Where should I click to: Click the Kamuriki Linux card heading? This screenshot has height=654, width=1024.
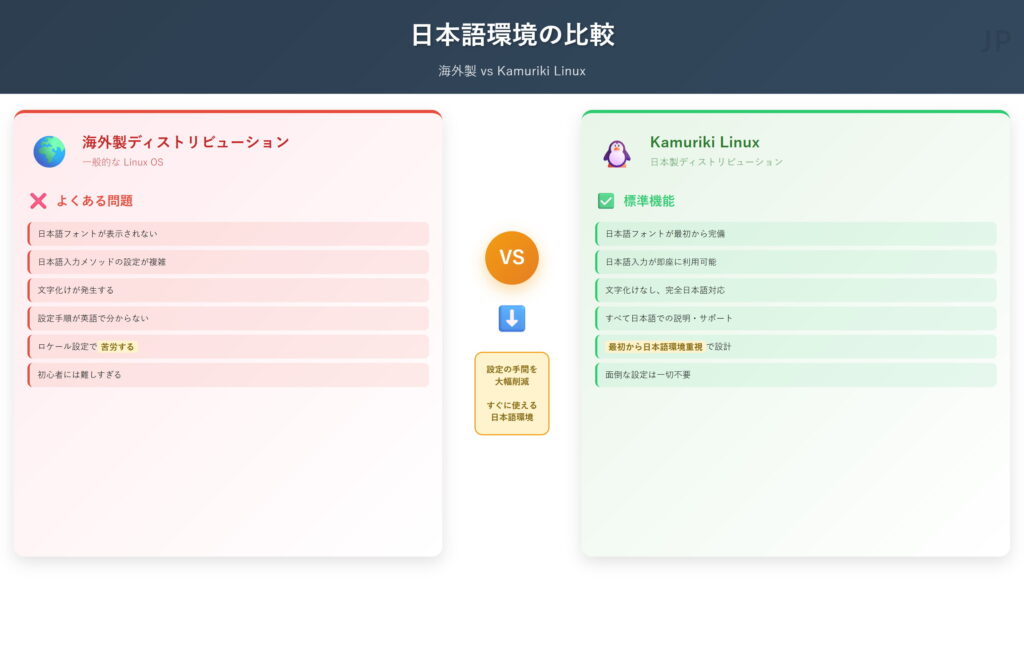click(704, 142)
